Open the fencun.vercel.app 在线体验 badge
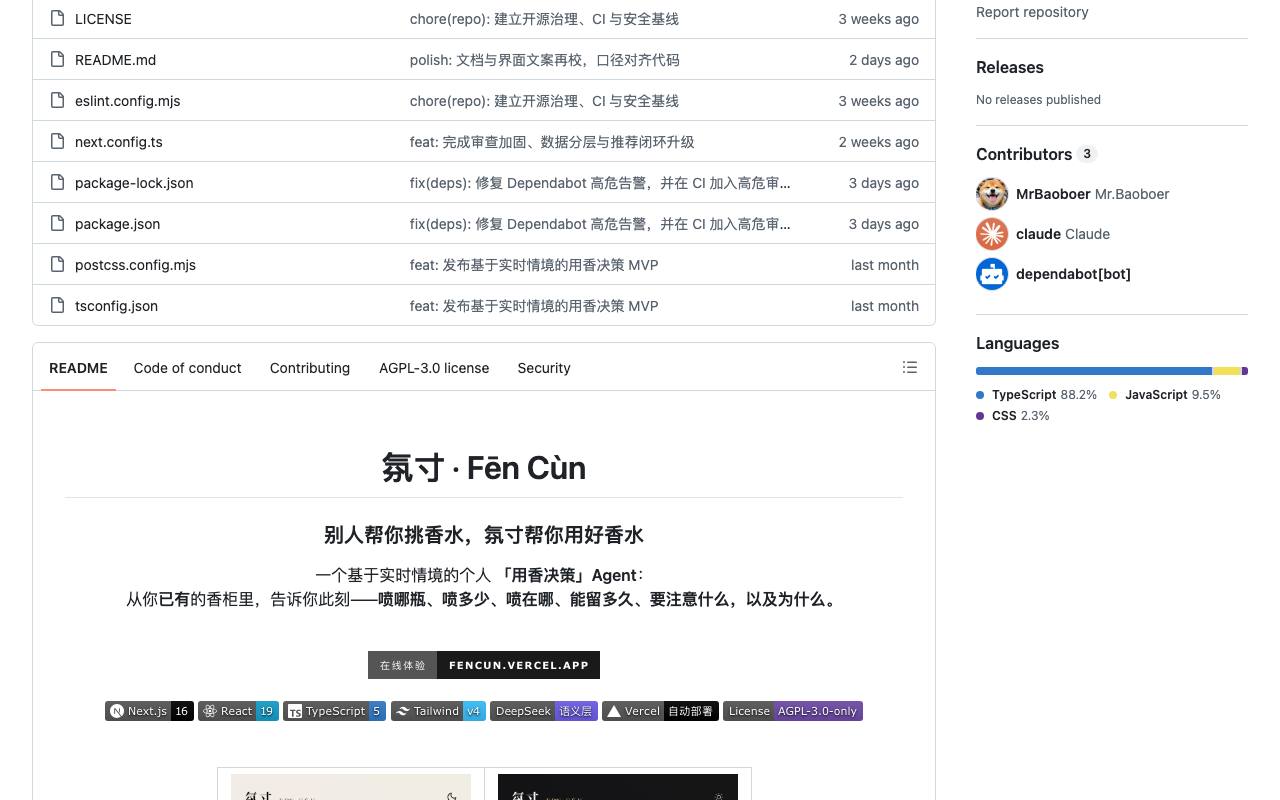 point(484,665)
